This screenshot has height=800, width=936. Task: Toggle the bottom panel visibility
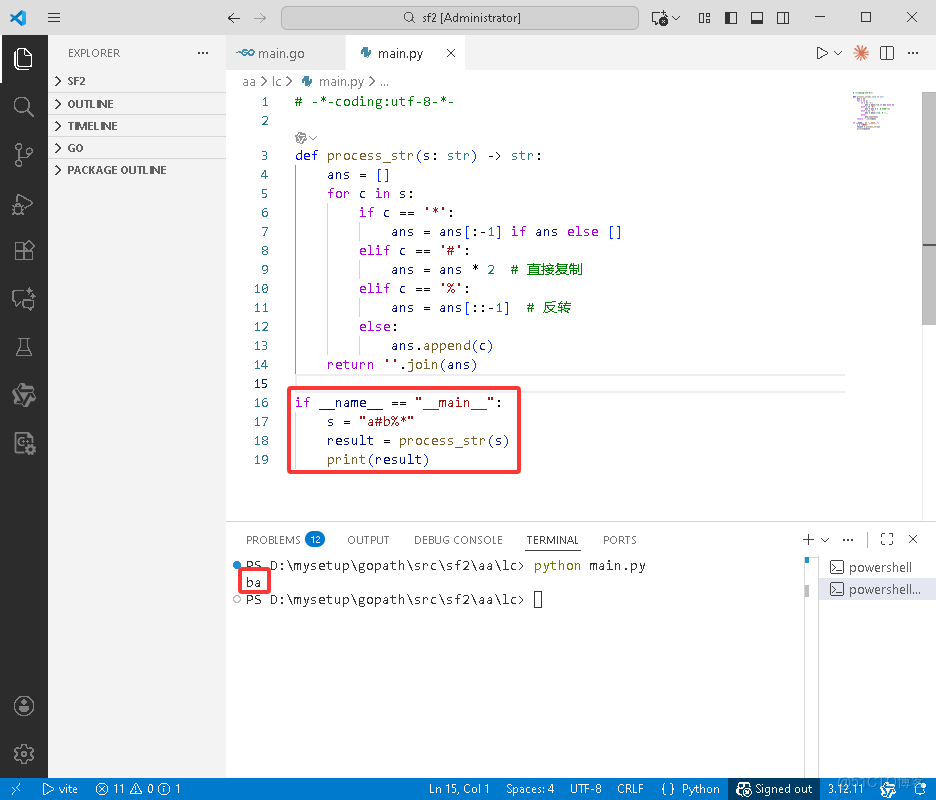click(757, 18)
